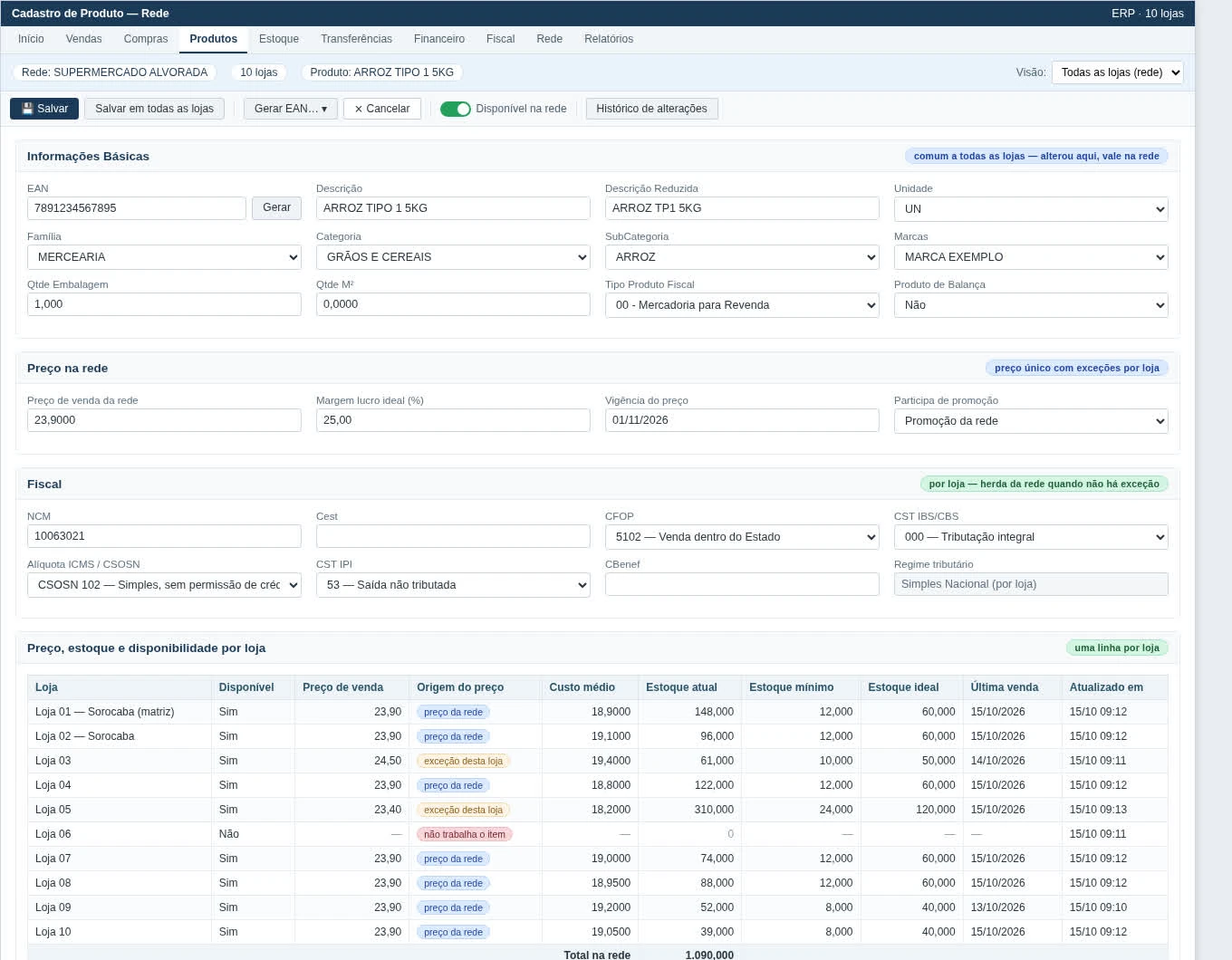Toggle the Disponível na rede switch
Viewport: 1232px width, 960px height.
click(456, 109)
